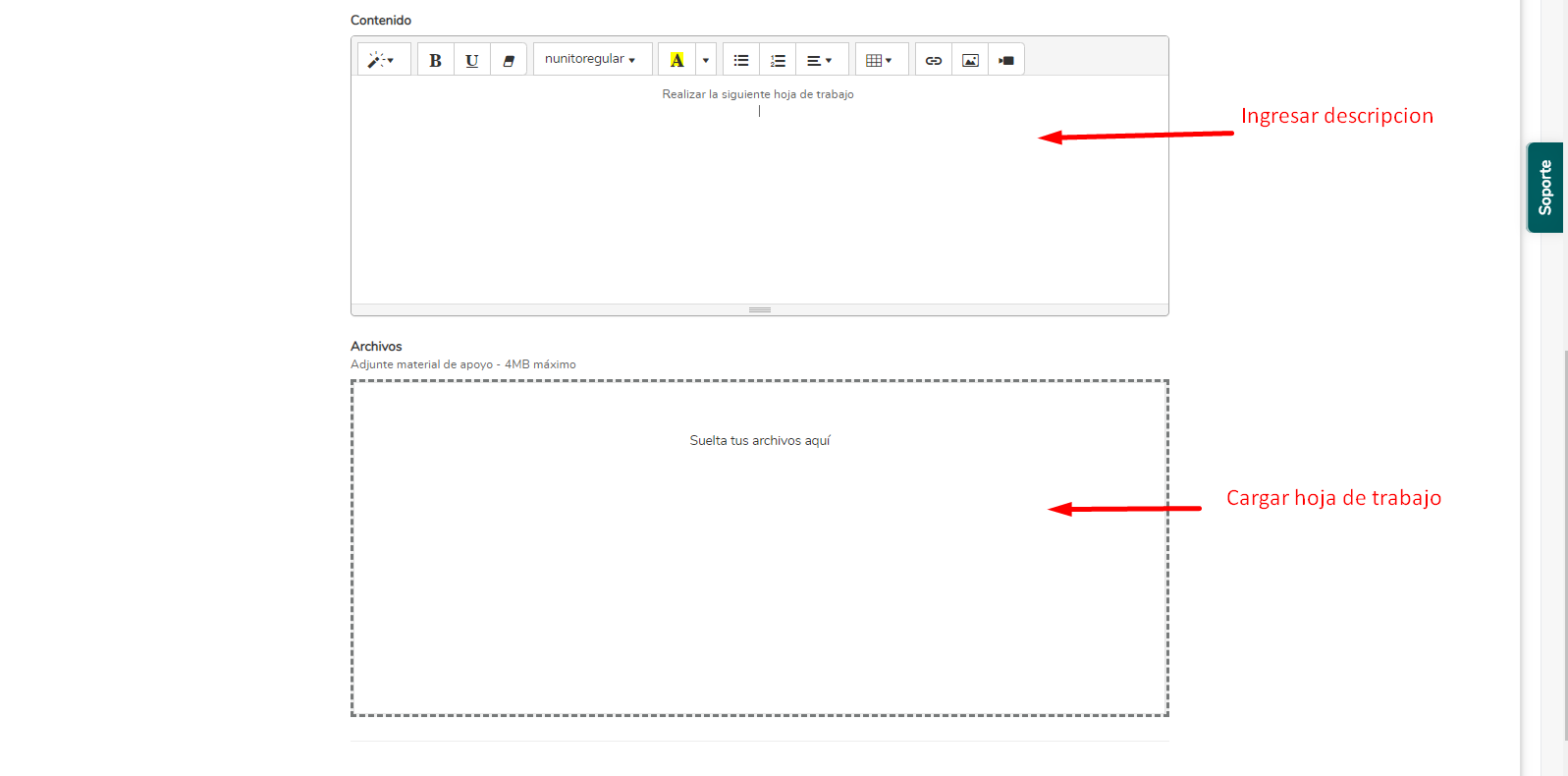Screen dimensions: 1568x776
Task: Open the Soporte side tab
Action: tap(1544, 188)
